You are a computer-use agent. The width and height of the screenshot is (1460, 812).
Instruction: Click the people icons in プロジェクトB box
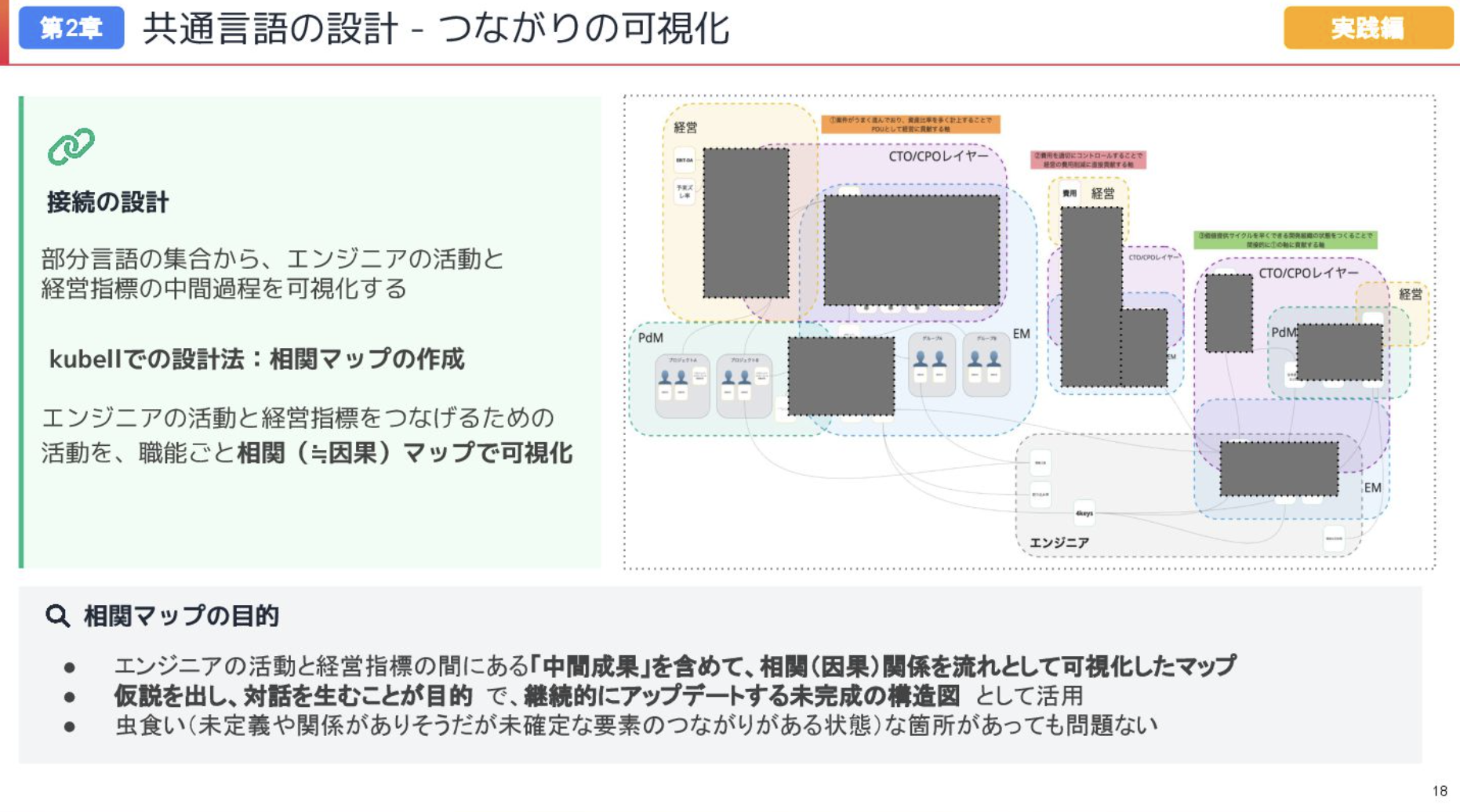[x=735, y=378]
